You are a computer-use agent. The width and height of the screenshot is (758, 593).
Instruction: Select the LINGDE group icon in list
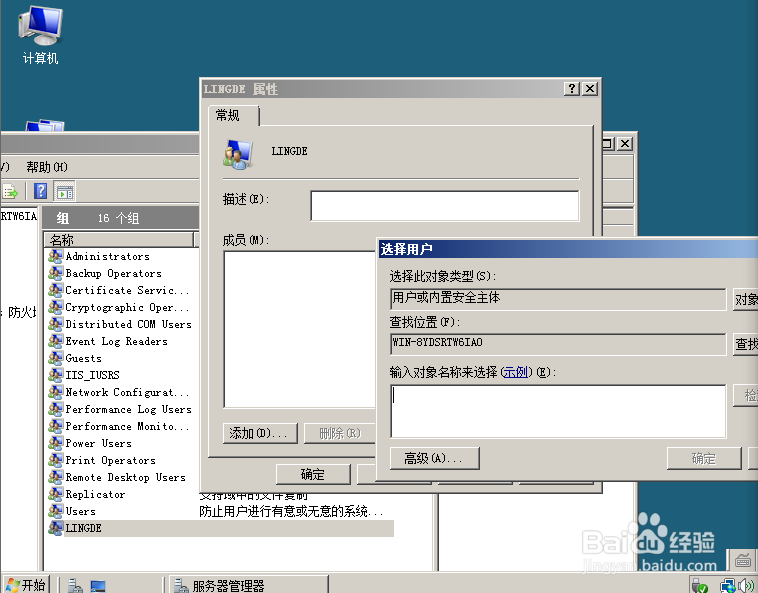(56, 528)
